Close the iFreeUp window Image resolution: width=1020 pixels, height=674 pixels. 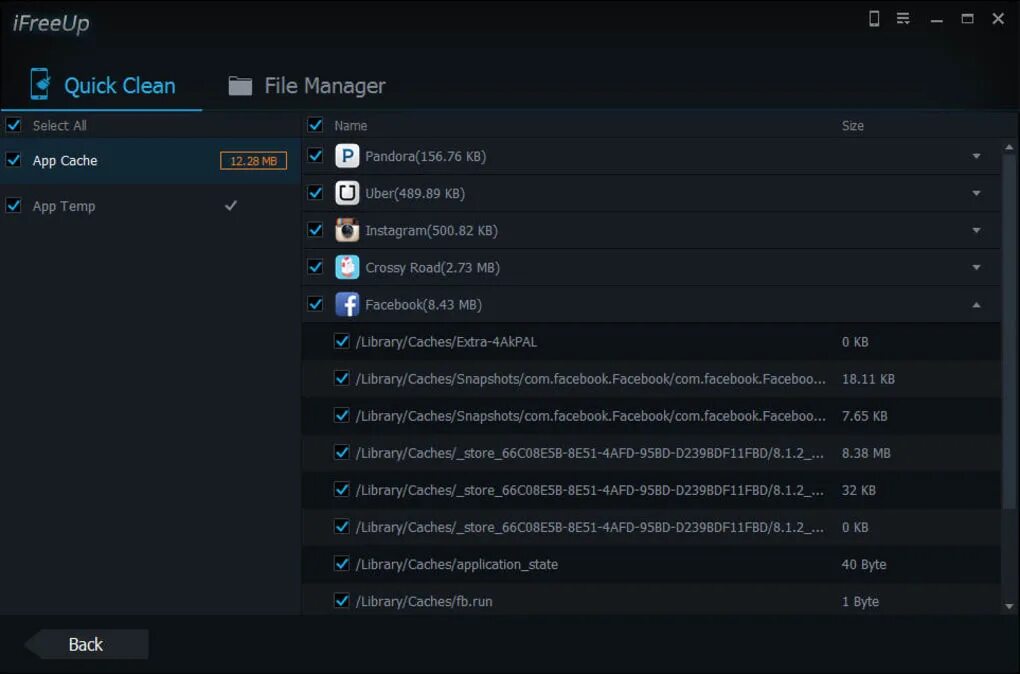coord(999,19)
